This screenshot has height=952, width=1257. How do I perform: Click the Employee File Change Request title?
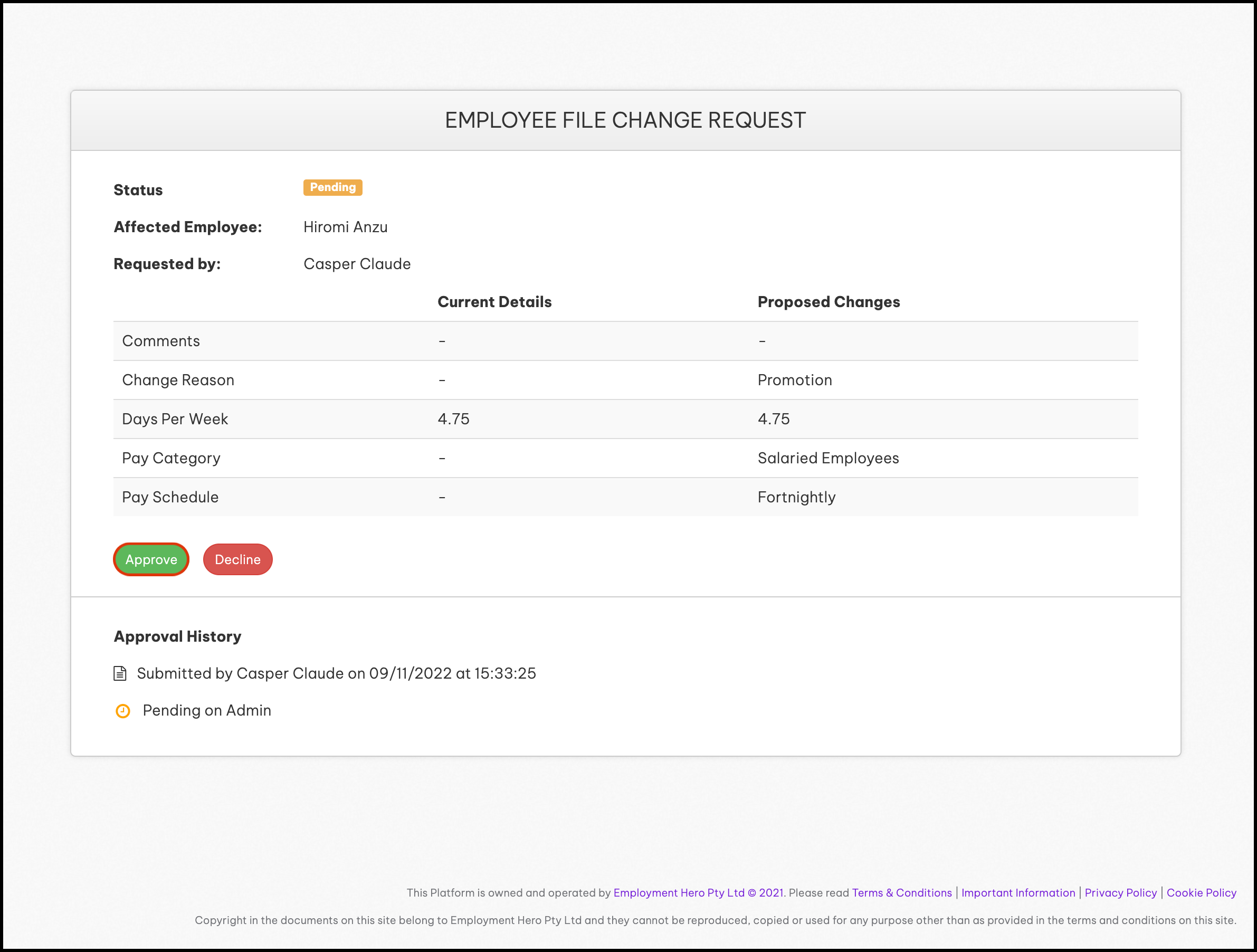(625, 120)
